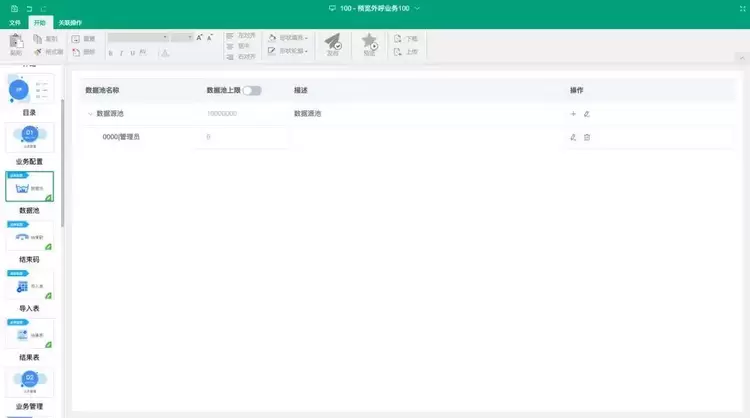Select the 结束码 slide thumbnail
The width and height of the screenshot is (750, 418).
click(x=30, y=236)
